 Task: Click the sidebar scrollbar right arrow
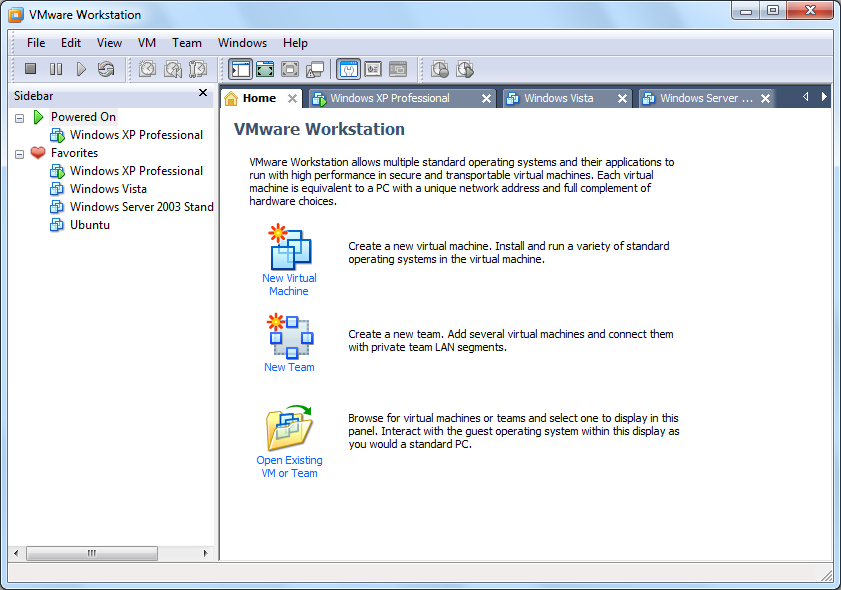[205, 553]
